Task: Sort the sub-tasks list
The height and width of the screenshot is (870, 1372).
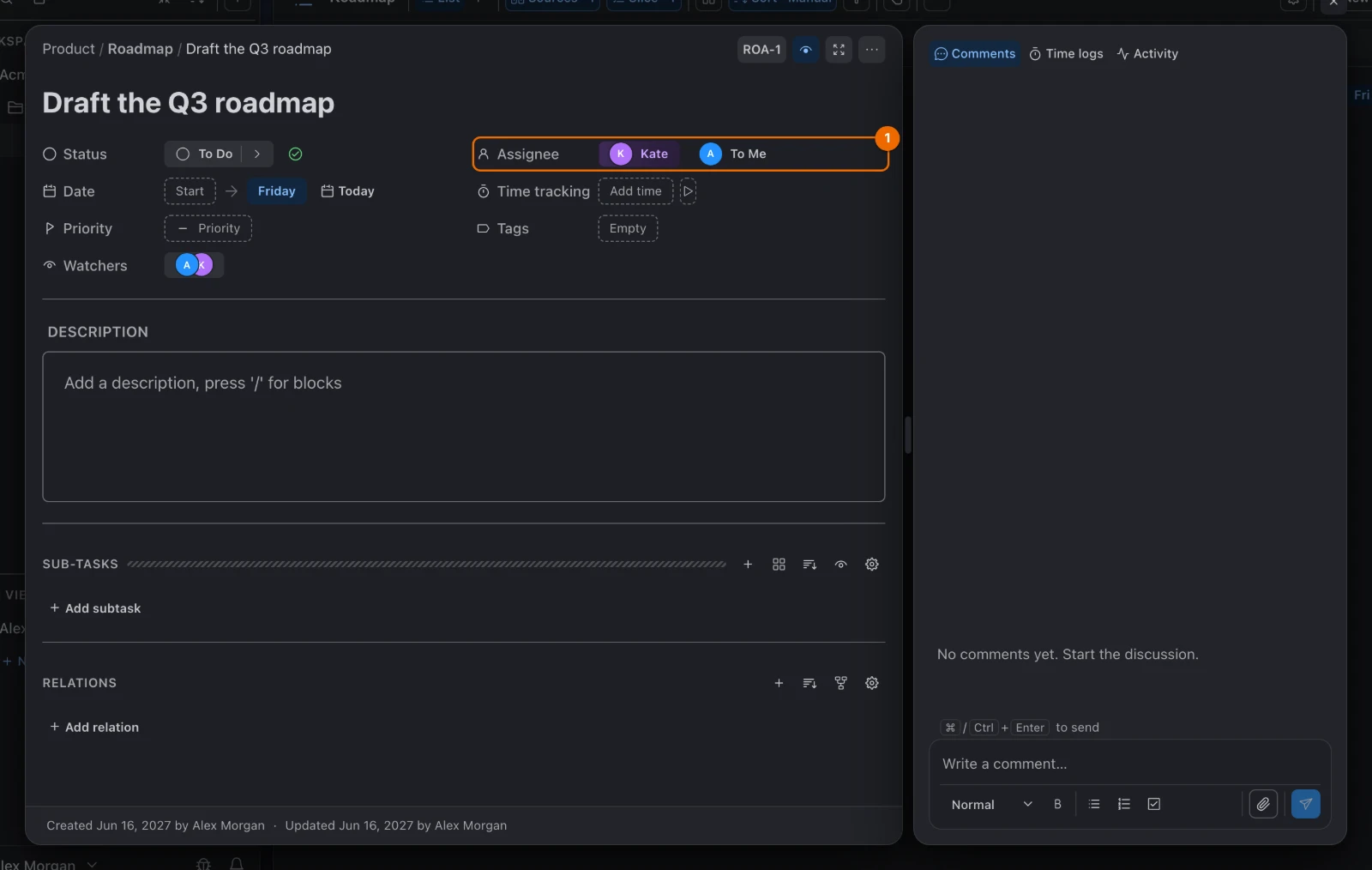Action: (x=809, y=565)
